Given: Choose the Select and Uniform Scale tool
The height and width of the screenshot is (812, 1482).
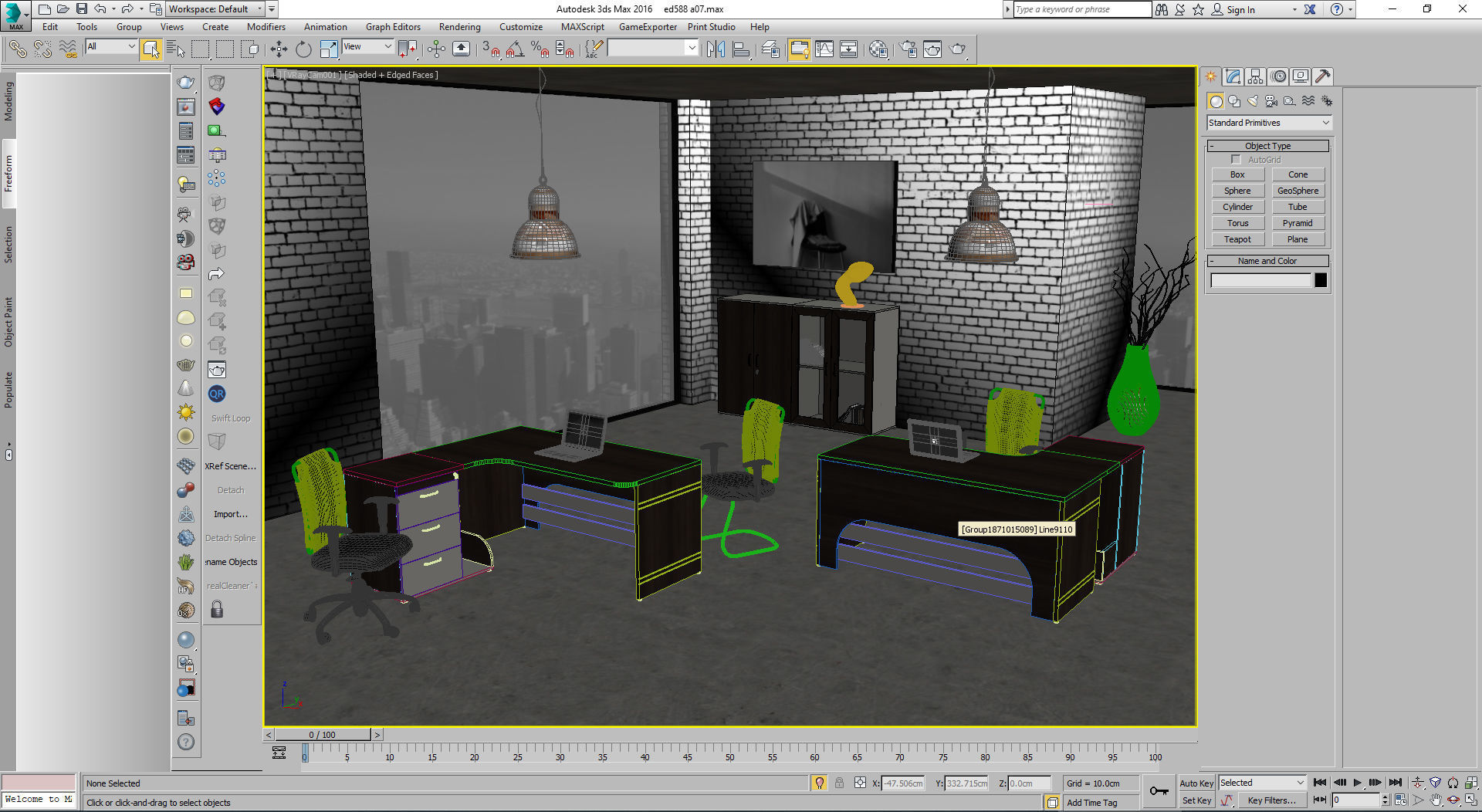Looking at the screenshot, I should (329, 49).
